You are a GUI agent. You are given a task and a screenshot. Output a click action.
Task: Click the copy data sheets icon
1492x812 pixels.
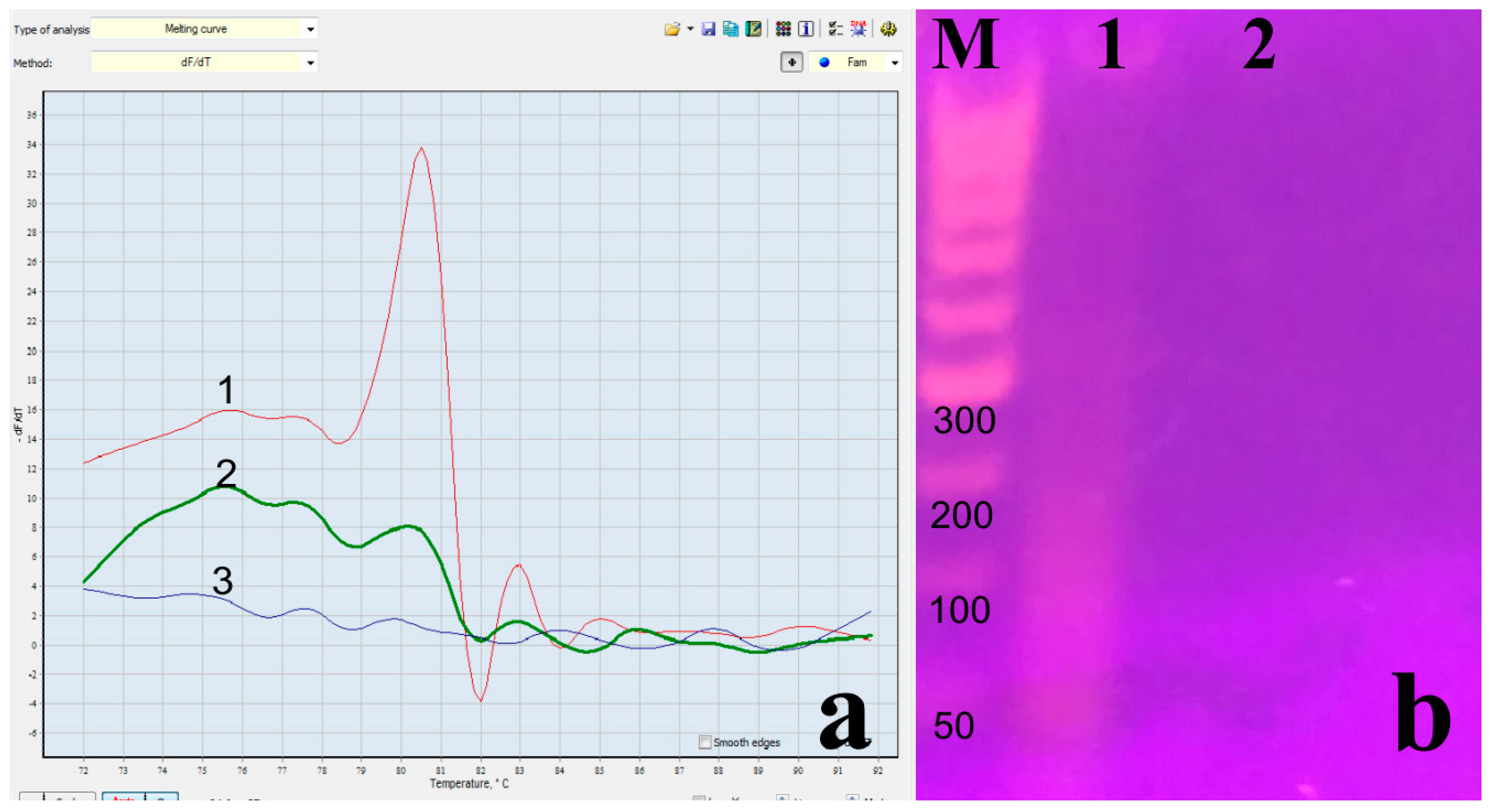(x=730, y=29)
